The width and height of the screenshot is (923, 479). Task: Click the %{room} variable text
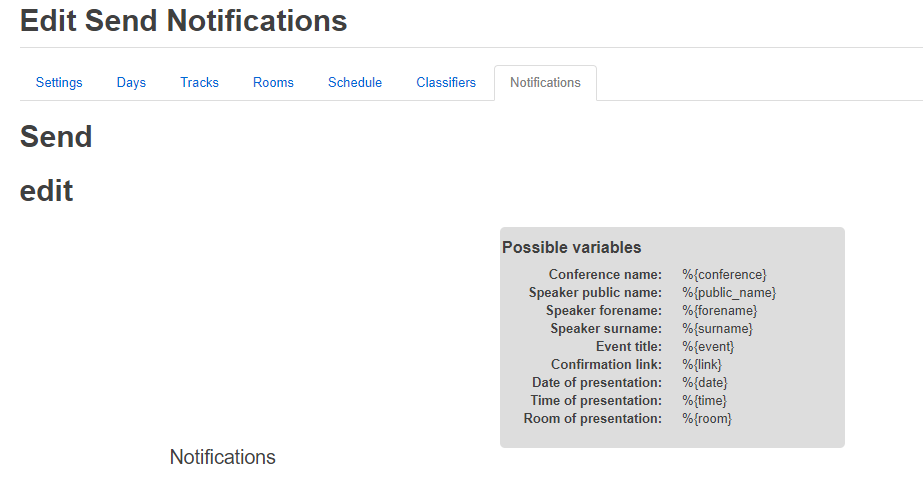point(707,418)
